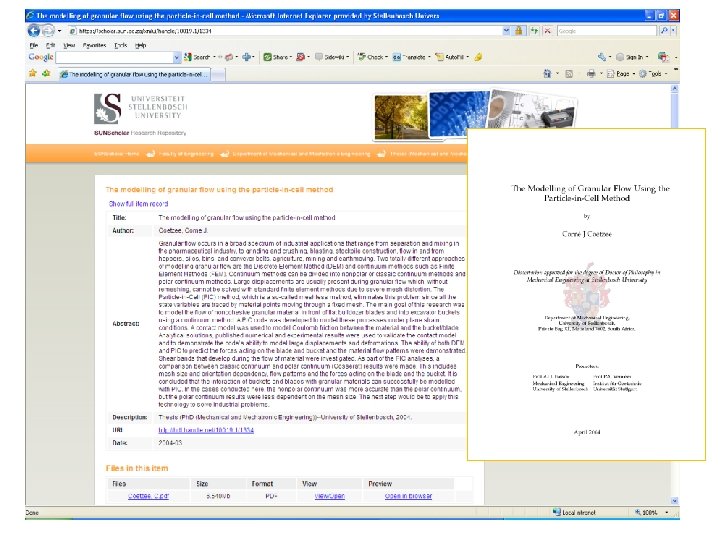The width and height of the screenshot is (720, 540).
Task: Open the View menu
Action: click(x=69, y=45)
